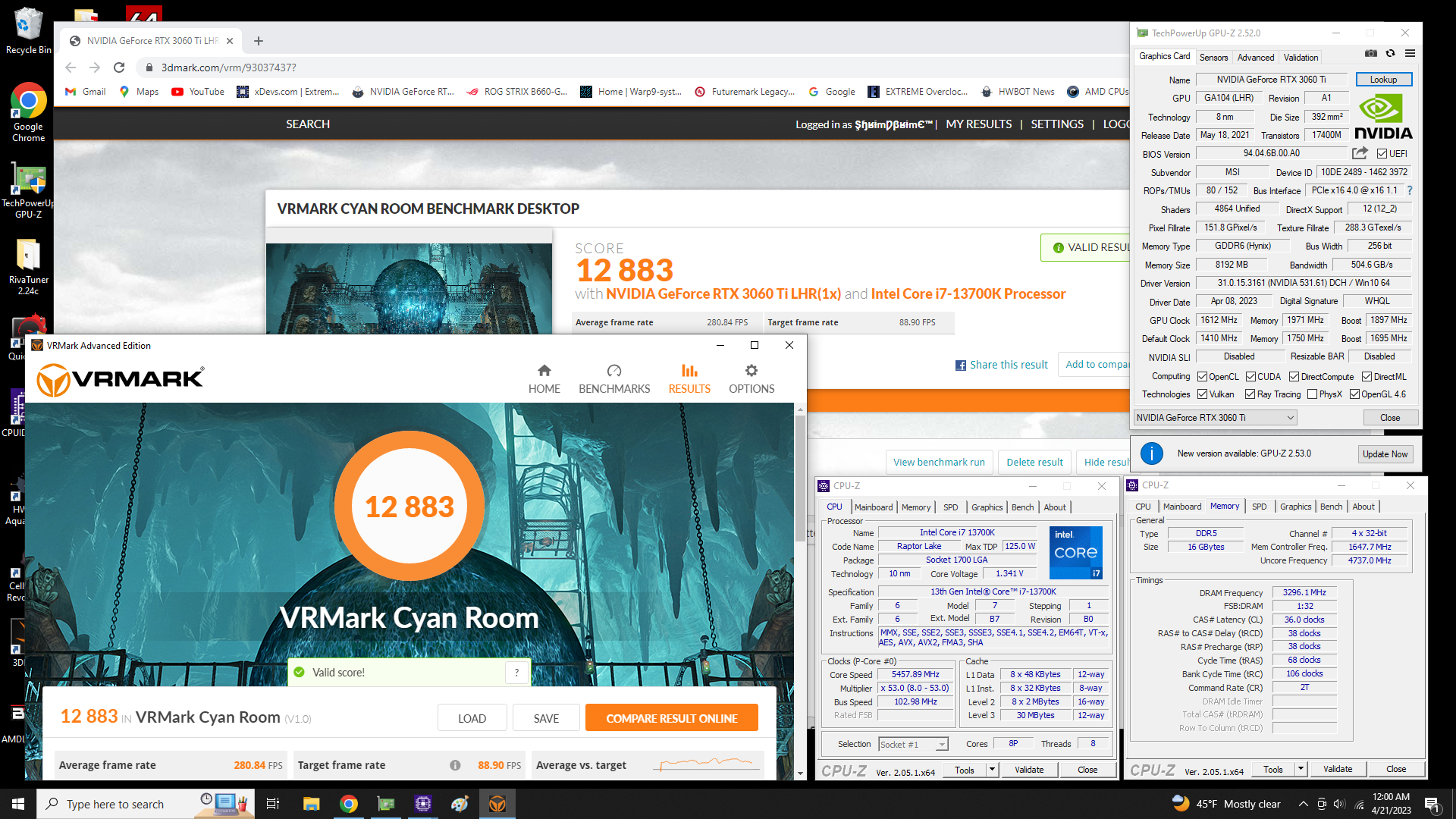Toggle Vulkan checkbox
The width and height of the screenshot is (1456, 819).
coord(1202,394)
